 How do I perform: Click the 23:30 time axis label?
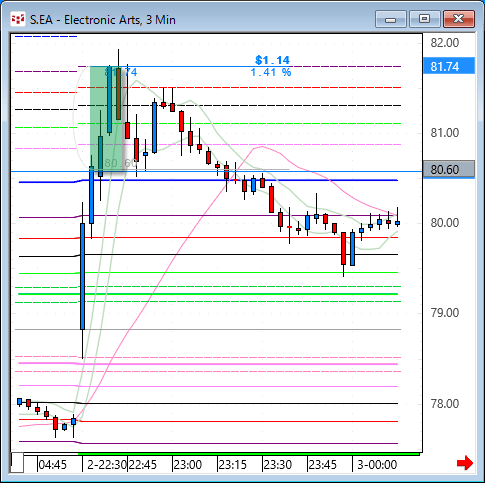278,464
